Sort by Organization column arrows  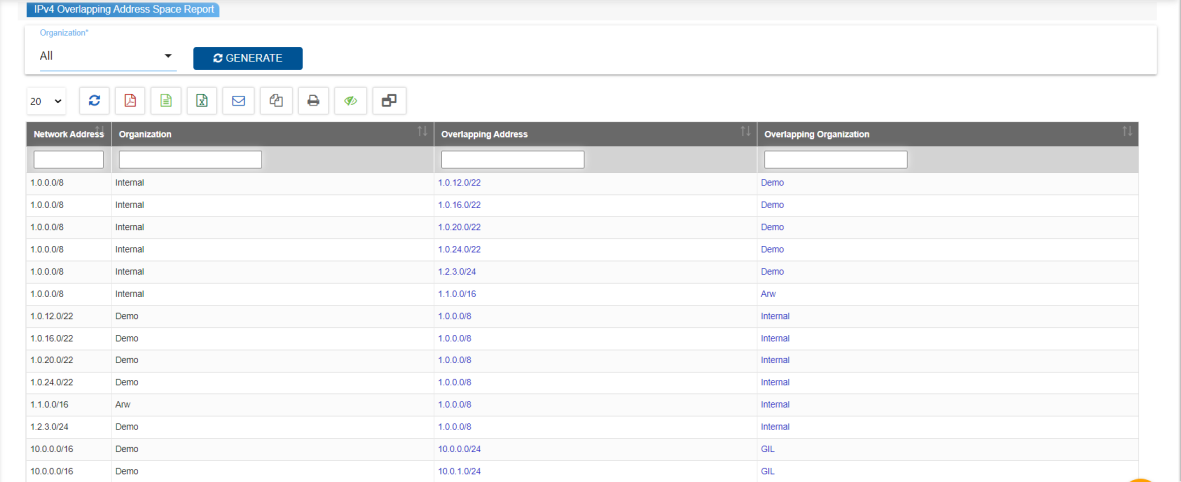tap(423, 132)
